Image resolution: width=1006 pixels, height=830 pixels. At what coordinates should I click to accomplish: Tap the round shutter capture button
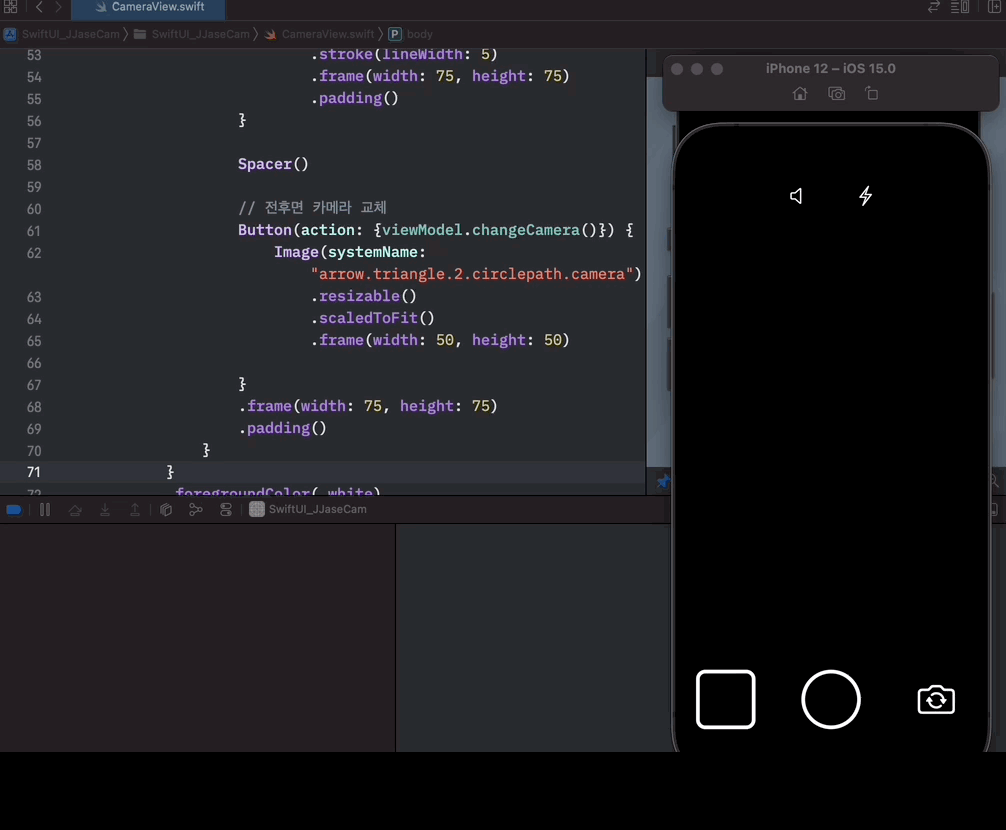pyautogui.click(x=831, y=699)
